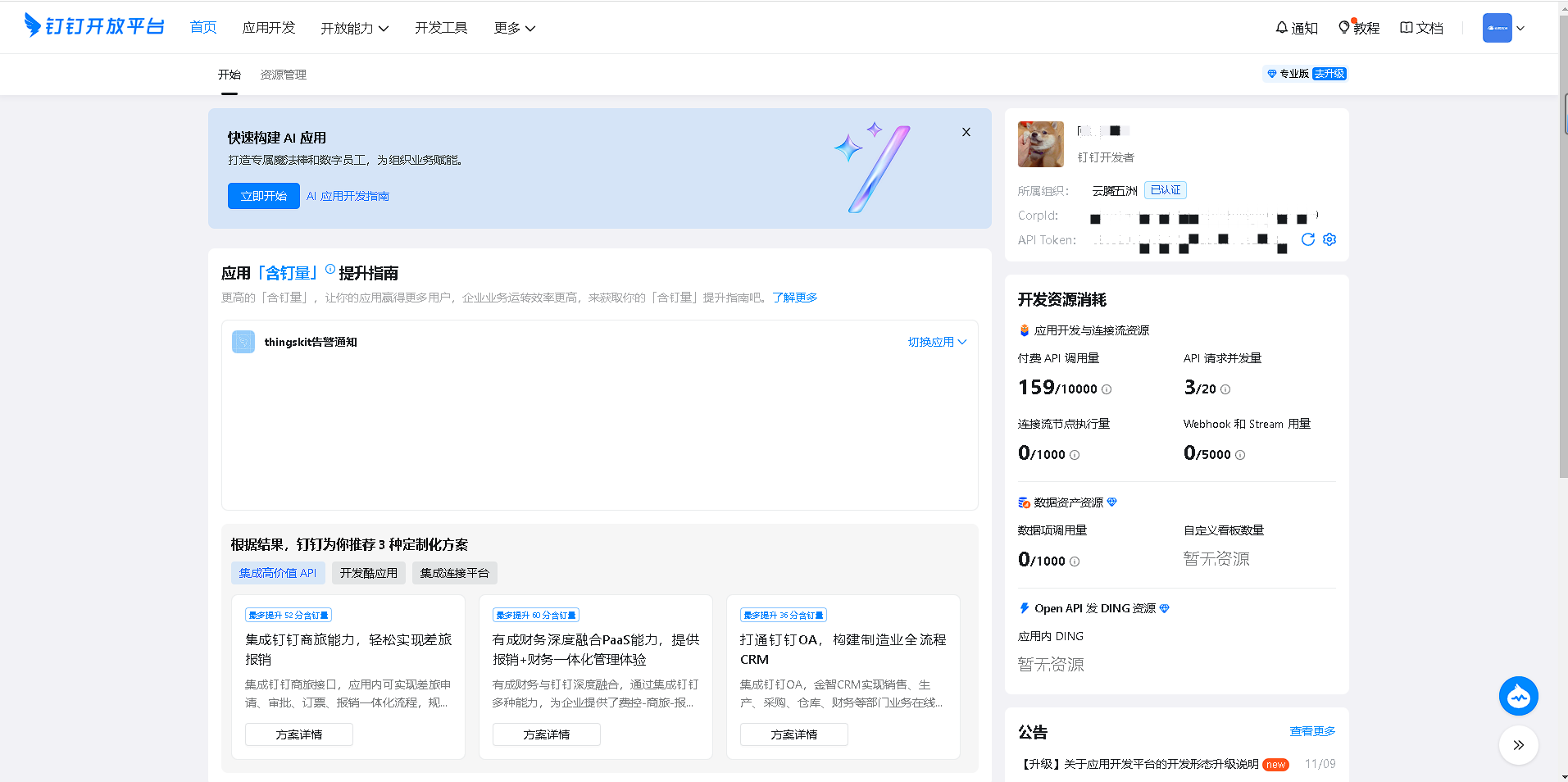
Task: Refresh the API Token
Action: click(1307, 239)
